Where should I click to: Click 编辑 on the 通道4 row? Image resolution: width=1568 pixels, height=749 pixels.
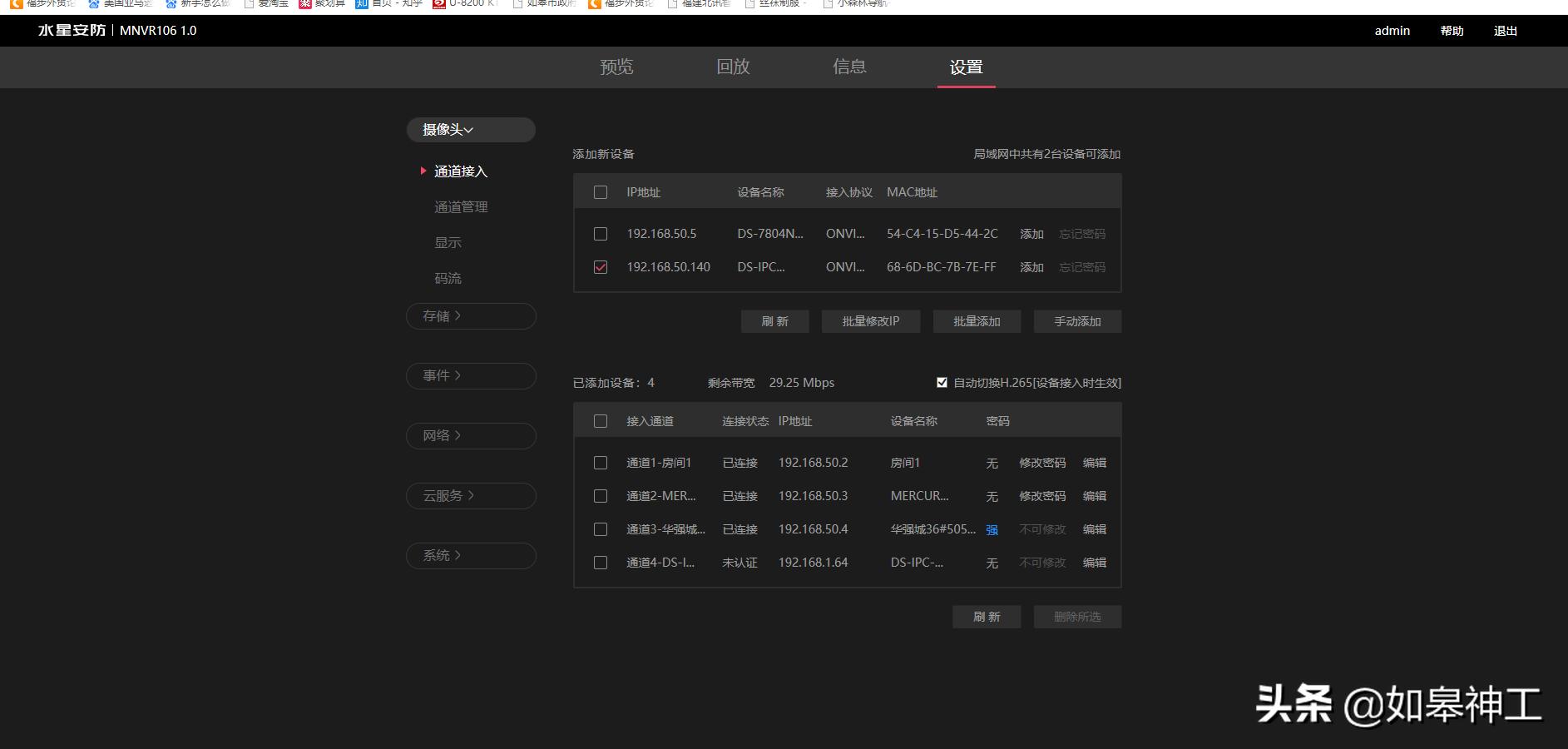(1095, 563)
